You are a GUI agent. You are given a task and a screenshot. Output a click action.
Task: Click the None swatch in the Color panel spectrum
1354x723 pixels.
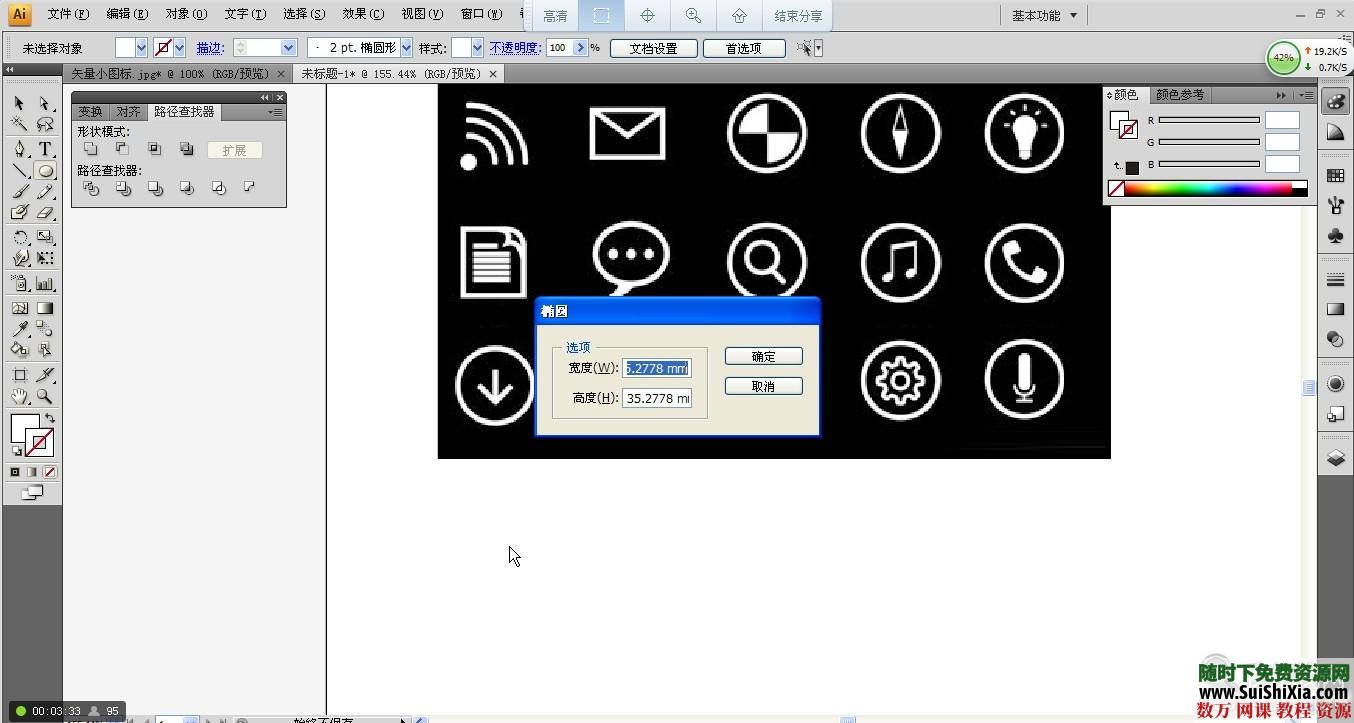pyautogui.click(x=1116, y=189)
